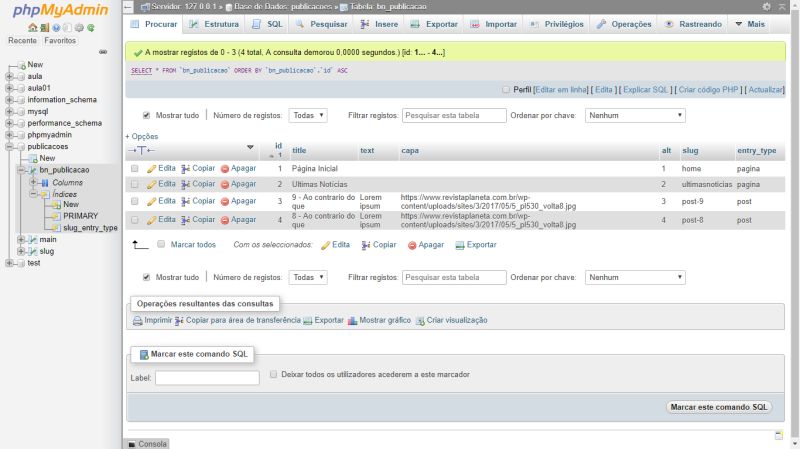Select the checkbox for Ultimas Noticias row

click(x=134, y=184)
